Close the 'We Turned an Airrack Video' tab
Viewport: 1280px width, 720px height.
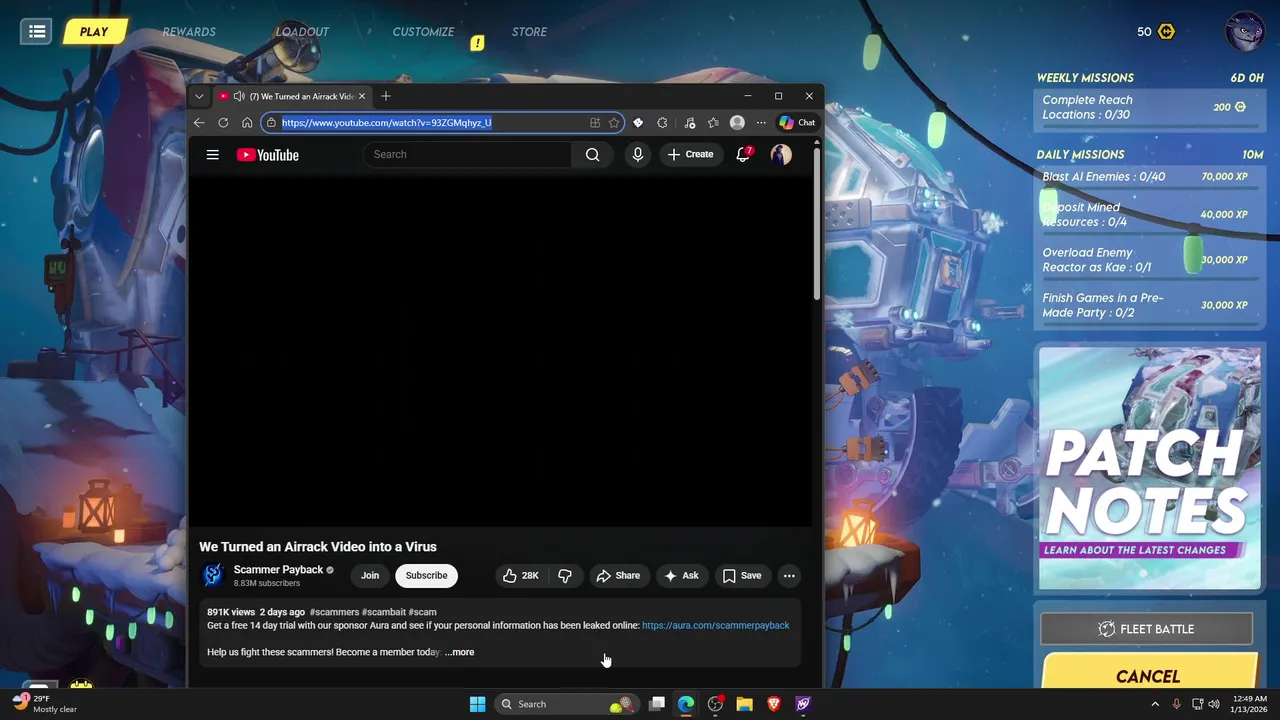pos(361,96)
